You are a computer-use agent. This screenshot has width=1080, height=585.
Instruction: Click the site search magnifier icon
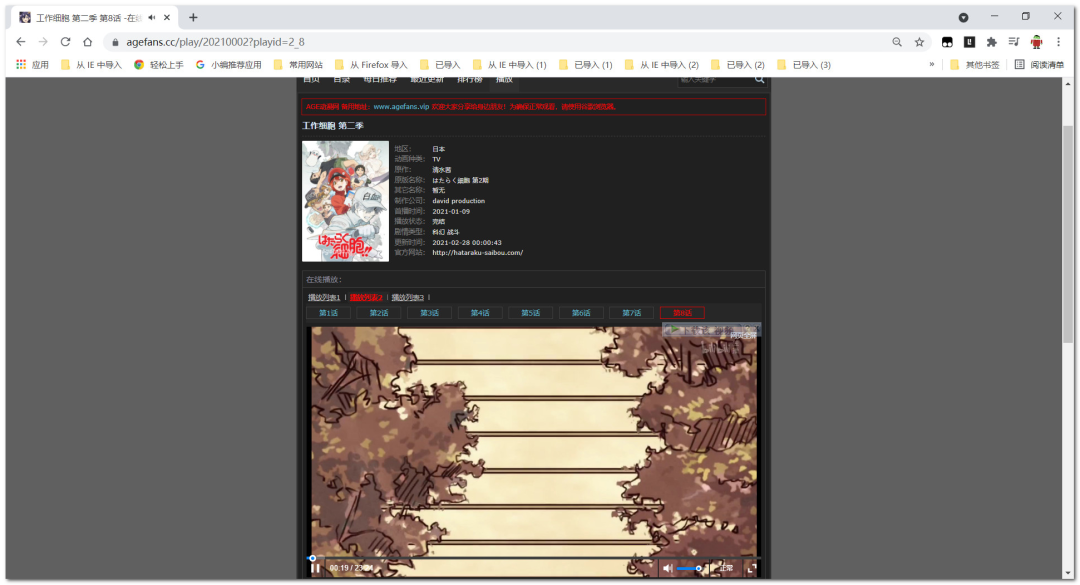point(759,79)
